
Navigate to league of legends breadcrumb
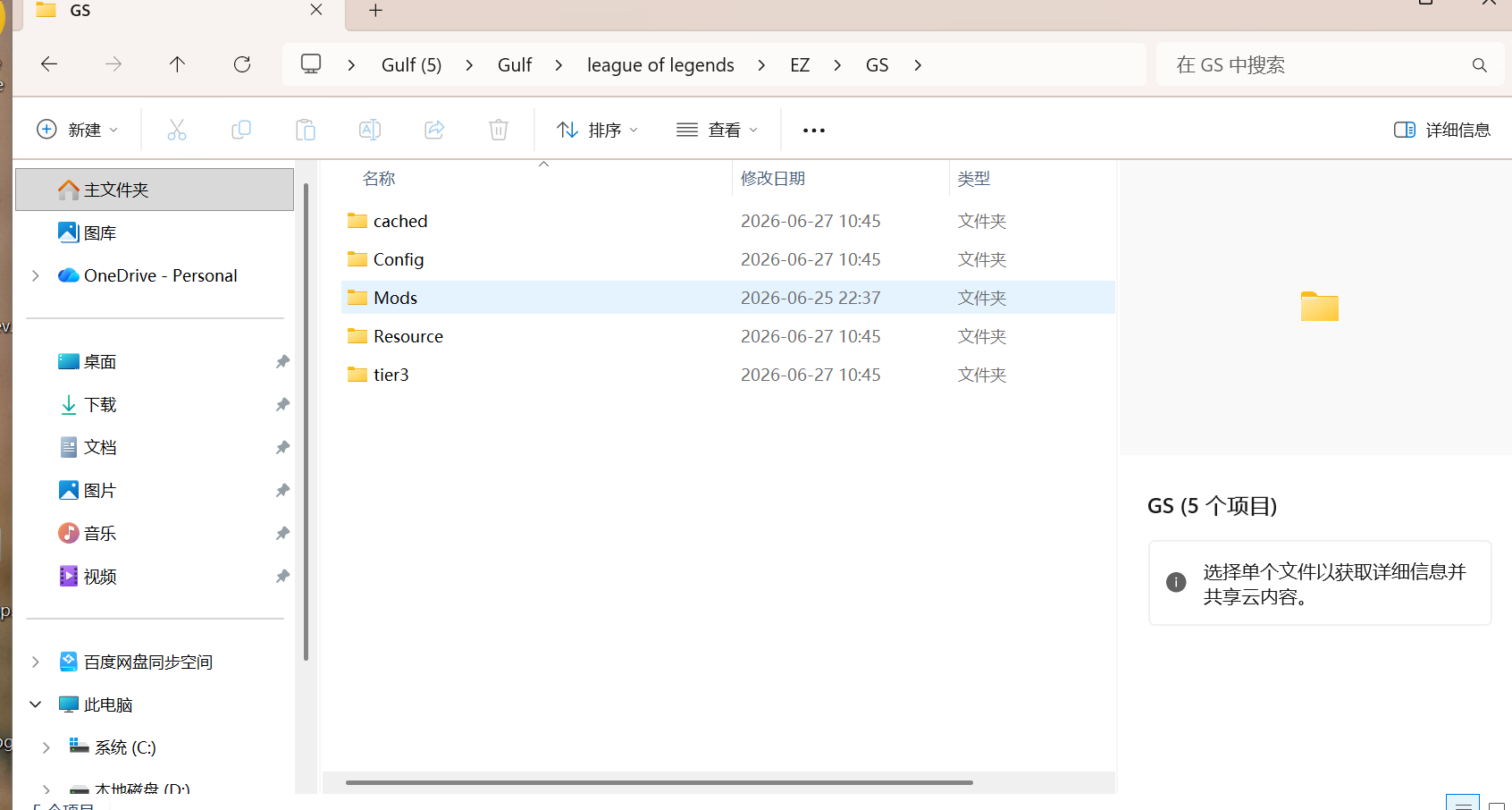point(660,64)
